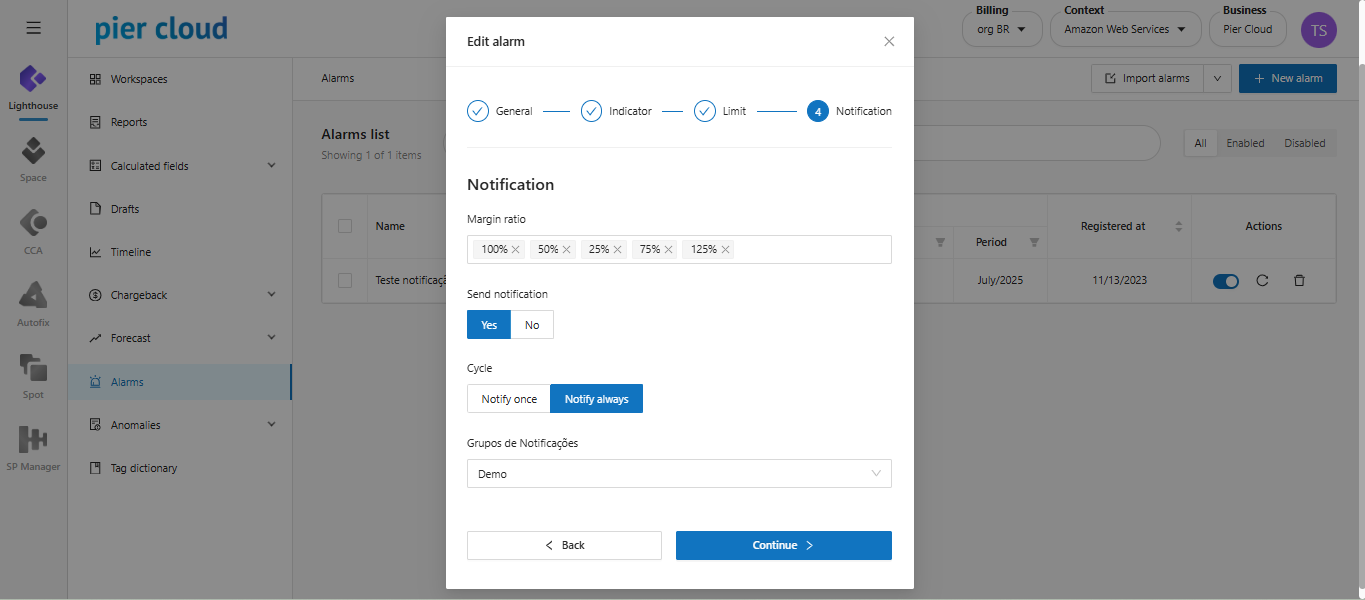Open the Context Amazon Web Services dropdown
The image size is (1365, 600).
(1124, 29)
